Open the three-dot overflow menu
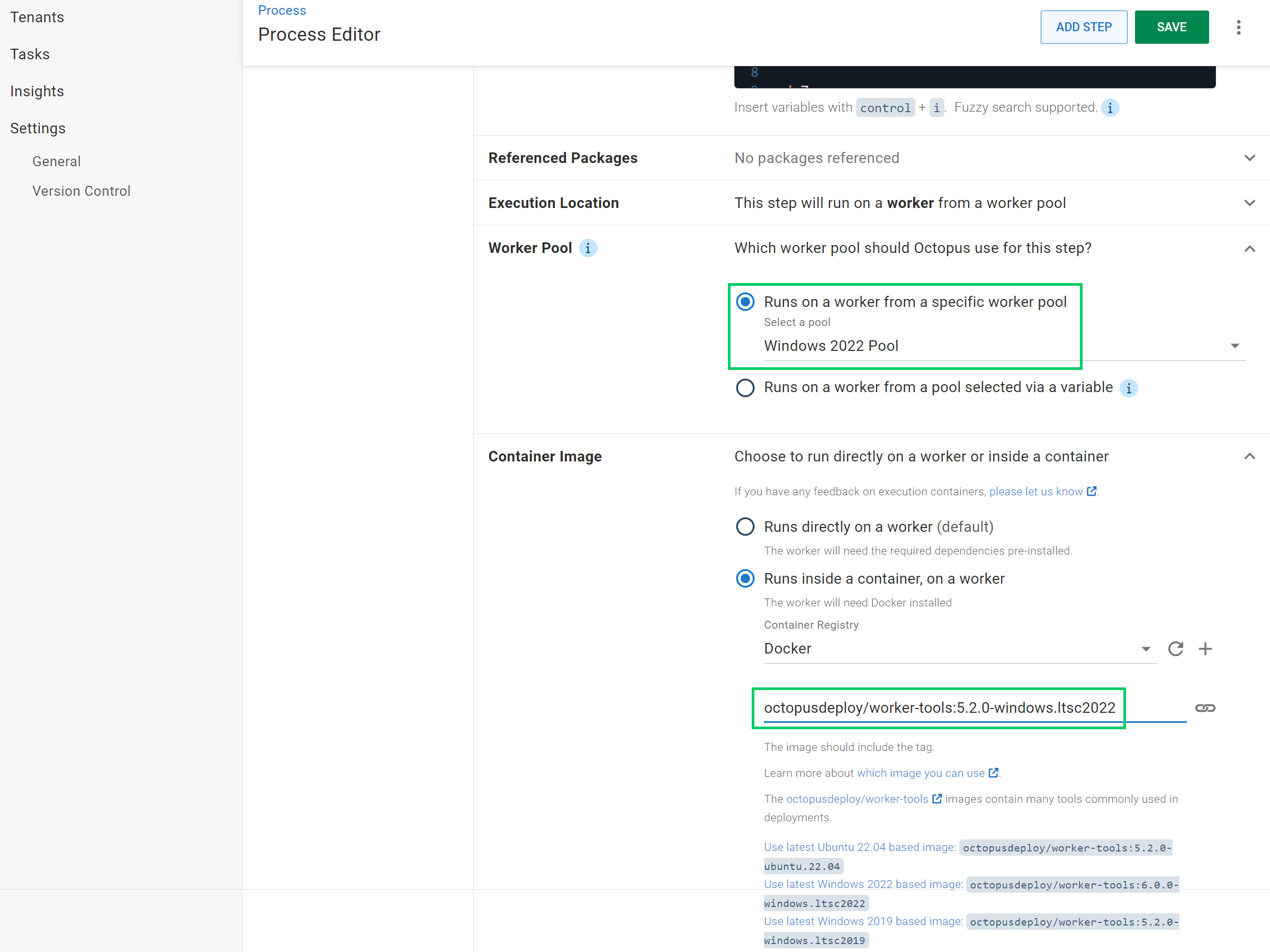Viewport: 1270px width, 952px height. [1238, 27]
